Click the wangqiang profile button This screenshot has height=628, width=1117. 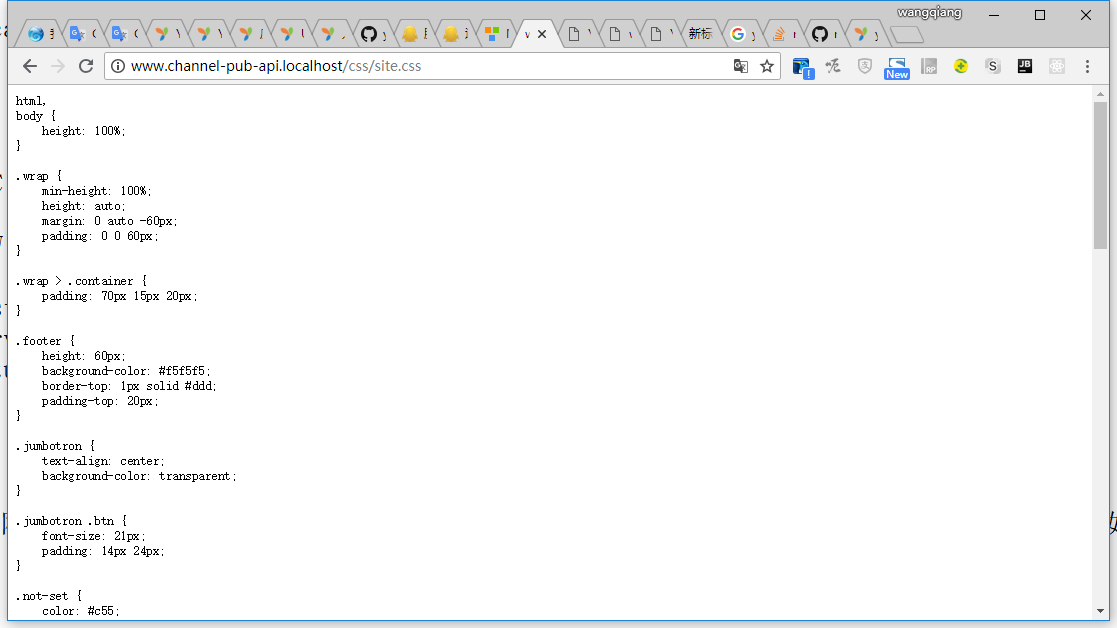coord(929,12)
